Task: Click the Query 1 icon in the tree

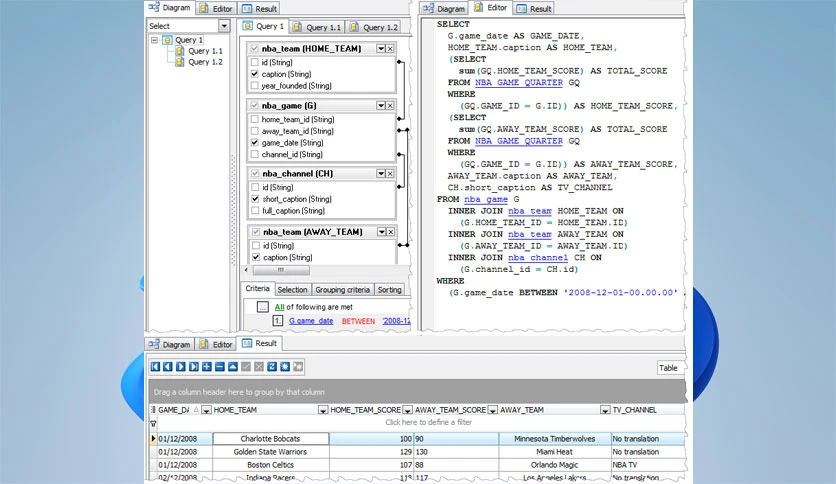Action: pos(167,40)
